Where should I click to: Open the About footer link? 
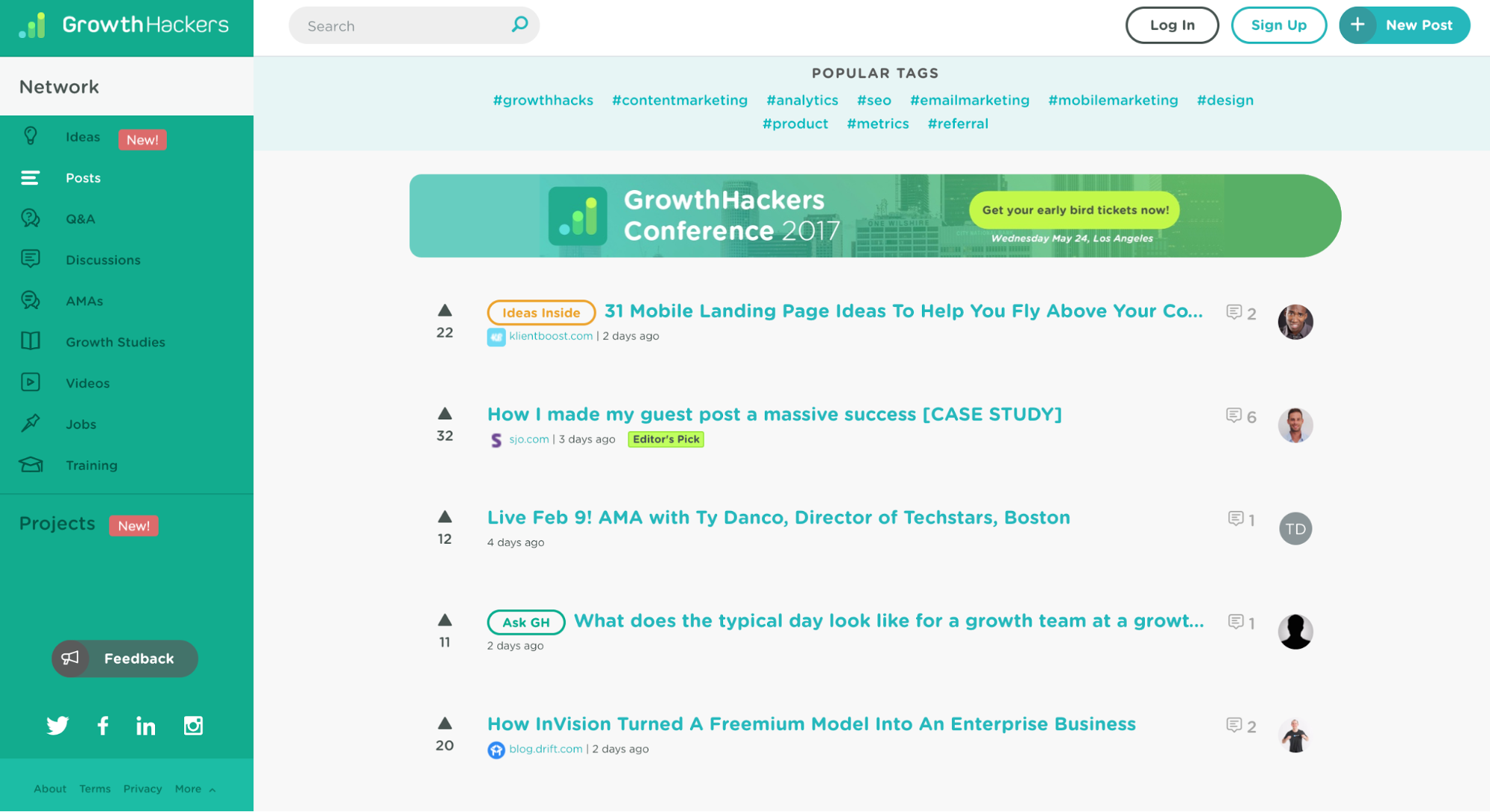coord(50,789)
